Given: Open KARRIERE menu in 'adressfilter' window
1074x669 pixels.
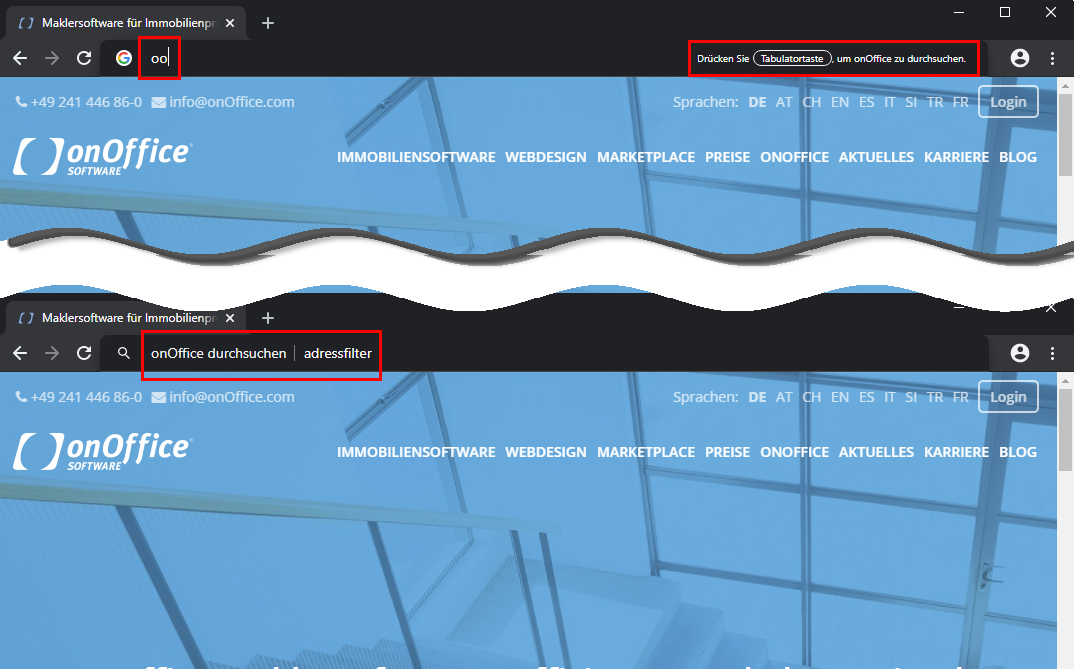Looking at the screenshot, I should point(956,452).
